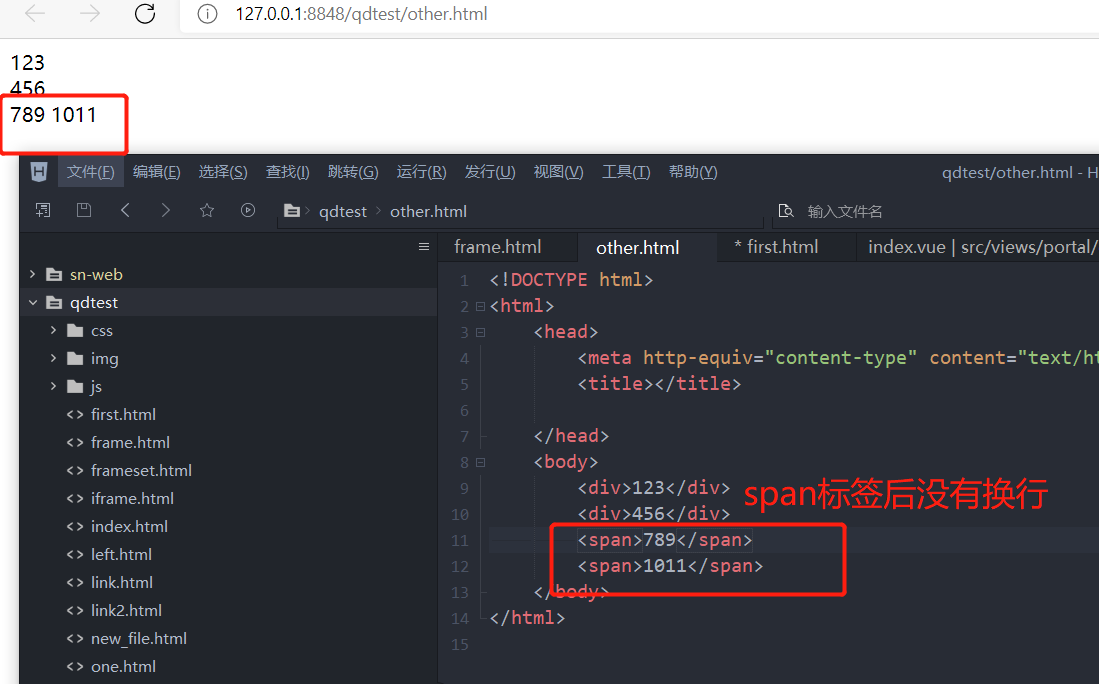Switch to the frame.html tab
Viewport: 1099px width, 684px height.
click(x=507, y=247)
